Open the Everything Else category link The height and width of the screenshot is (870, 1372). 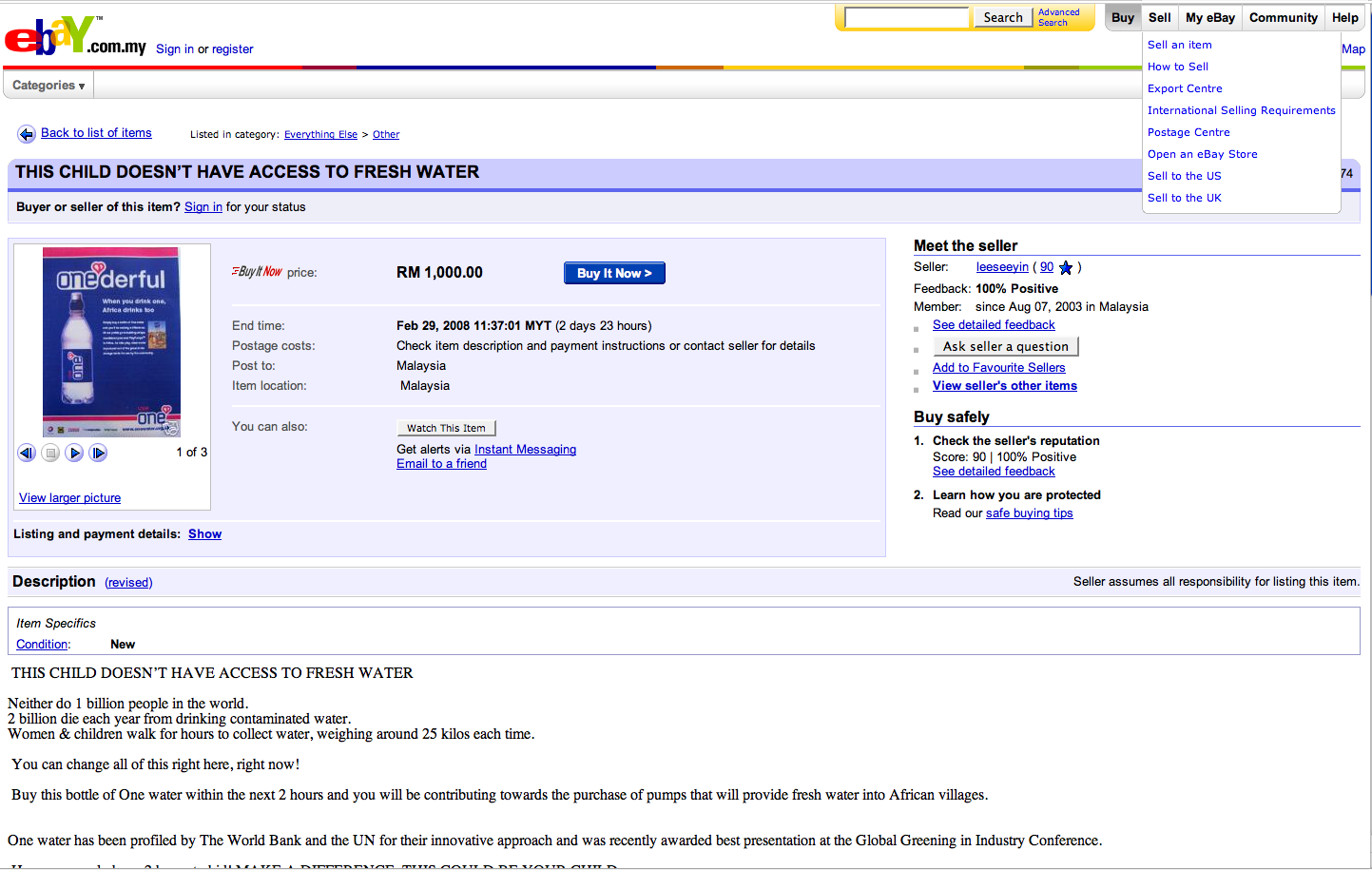point(320,135)
